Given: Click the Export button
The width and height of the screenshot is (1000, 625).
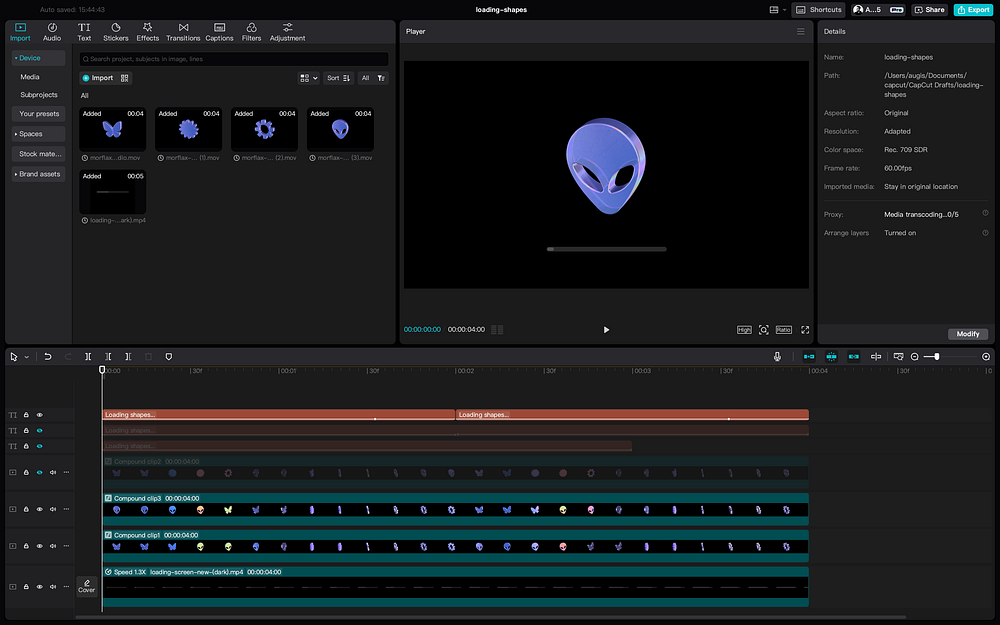Looking at the screenshot, I should click(x=972, y=9).
